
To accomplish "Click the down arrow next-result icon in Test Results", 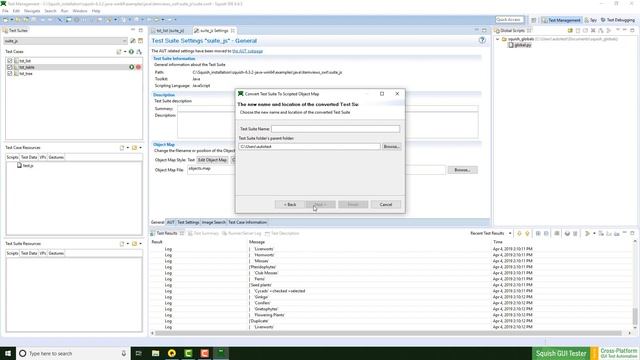I will [x=519, y=233].
